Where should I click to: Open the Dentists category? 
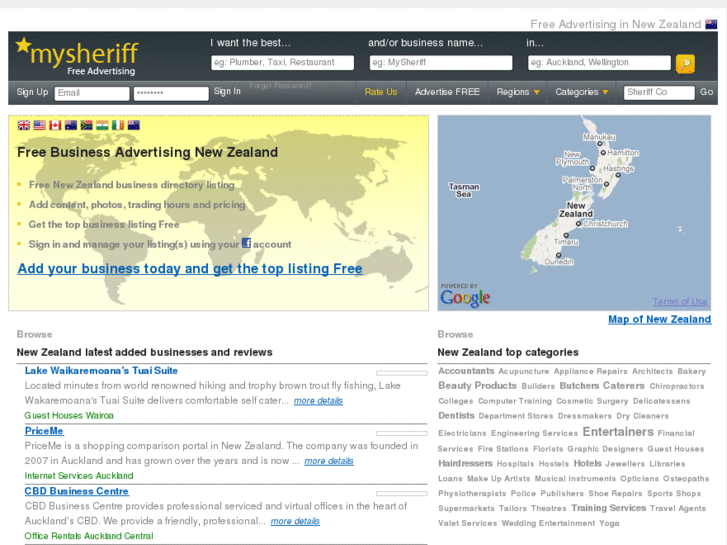(x=456, y=416)
